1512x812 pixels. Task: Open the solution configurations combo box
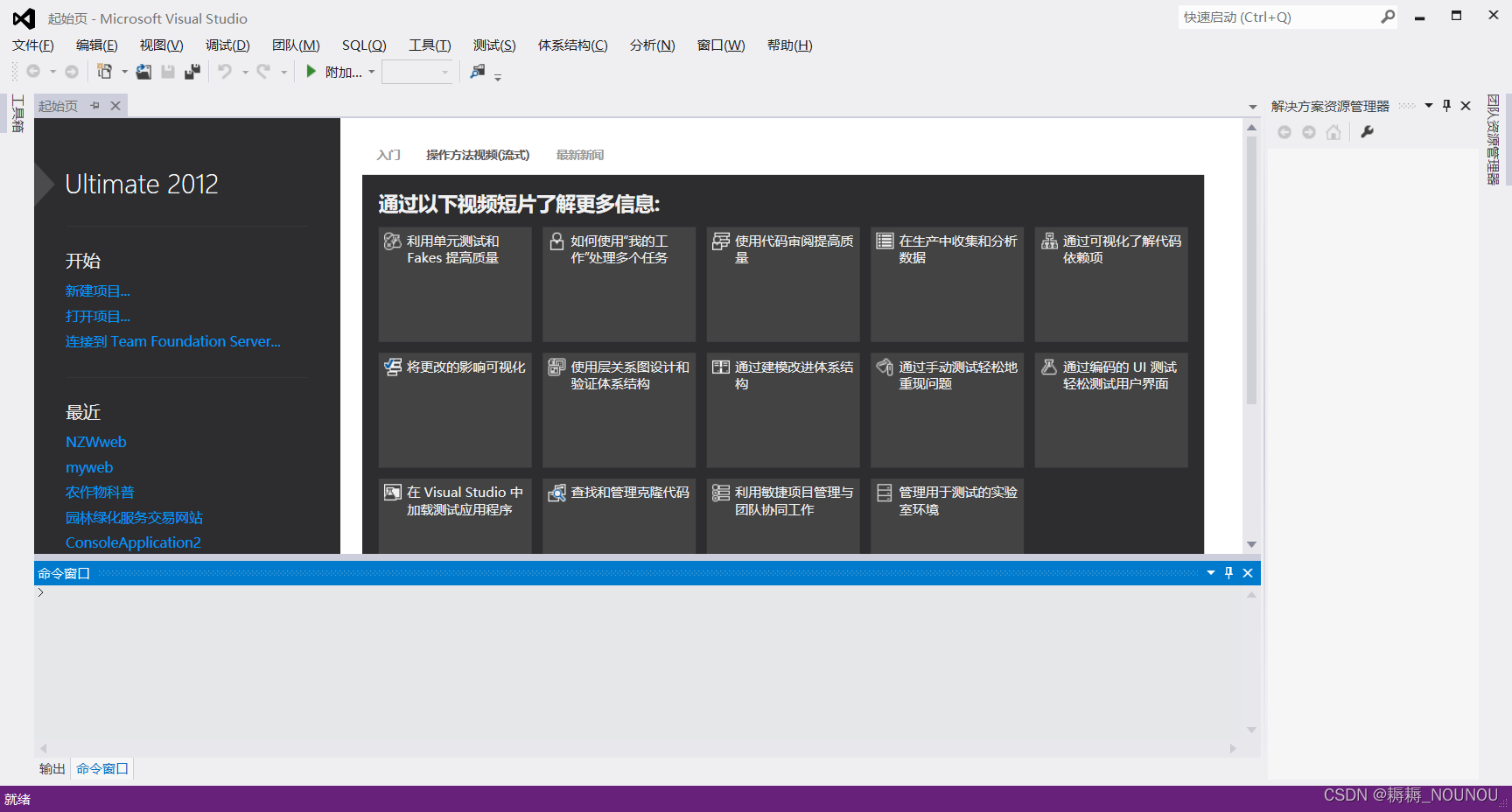(418, 72)
